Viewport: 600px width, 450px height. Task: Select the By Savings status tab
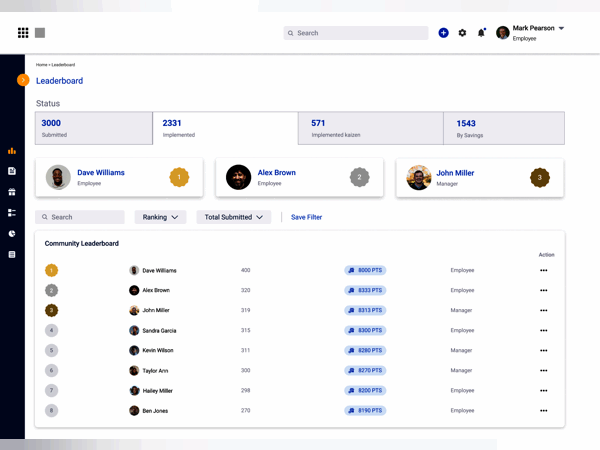pyautogui.click(x=504, y=128)
